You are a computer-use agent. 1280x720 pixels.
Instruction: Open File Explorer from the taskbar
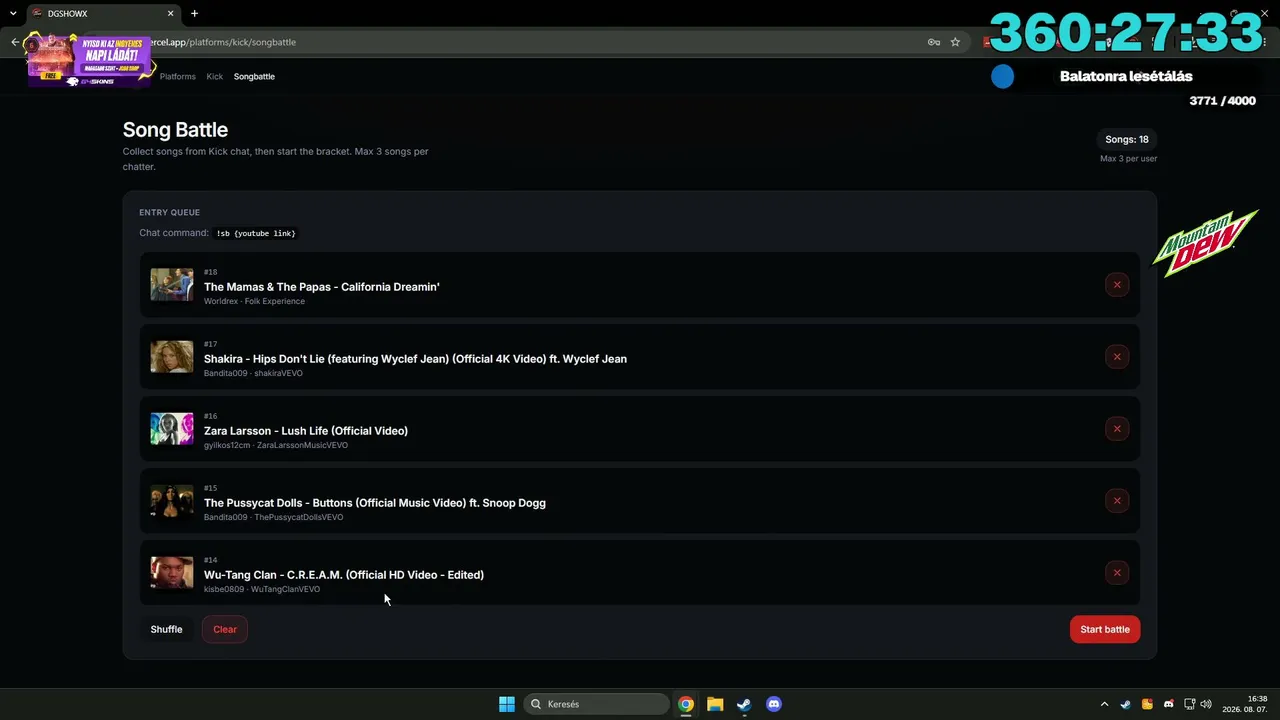coord(715,704)
